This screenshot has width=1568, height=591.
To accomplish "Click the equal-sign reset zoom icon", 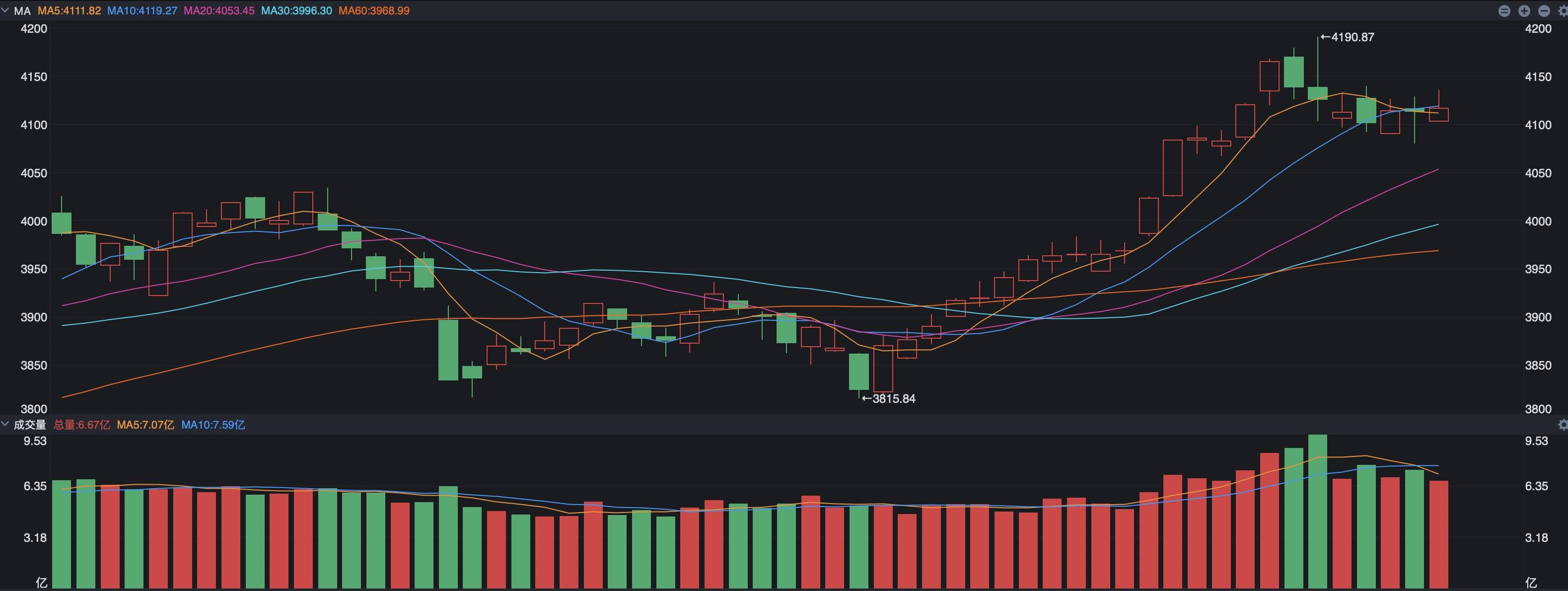I will coord(1504,11).
